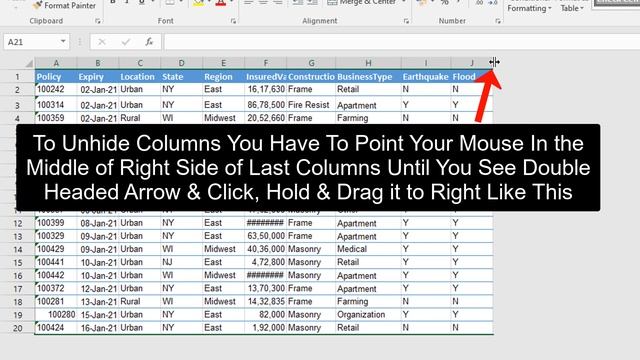Select column I header
The width and height of the screenshot is (640, 360).
tap(426, 63)
